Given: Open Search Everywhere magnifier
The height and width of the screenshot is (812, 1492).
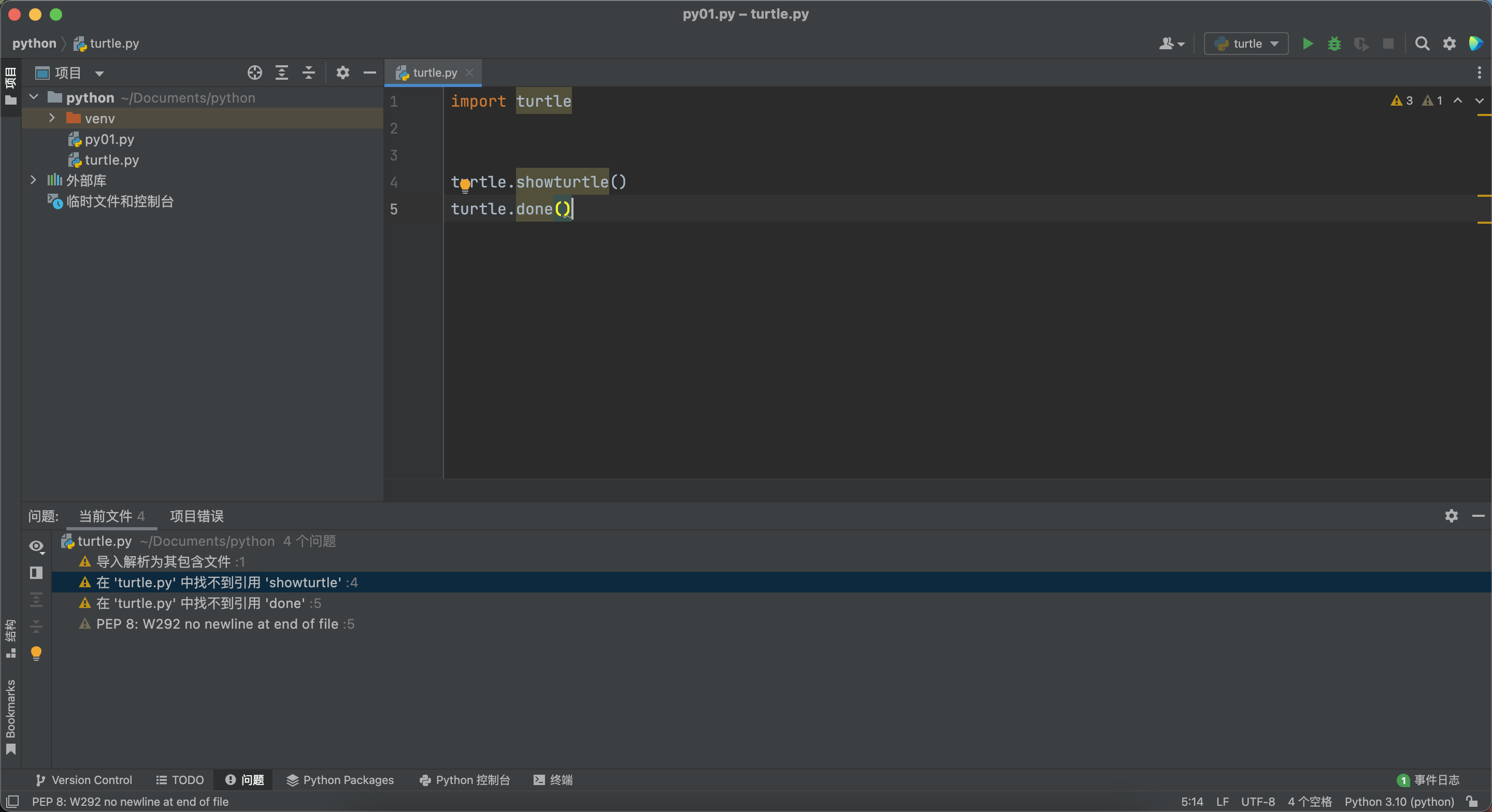Looking at the screenshot, I should (1422, 44).
